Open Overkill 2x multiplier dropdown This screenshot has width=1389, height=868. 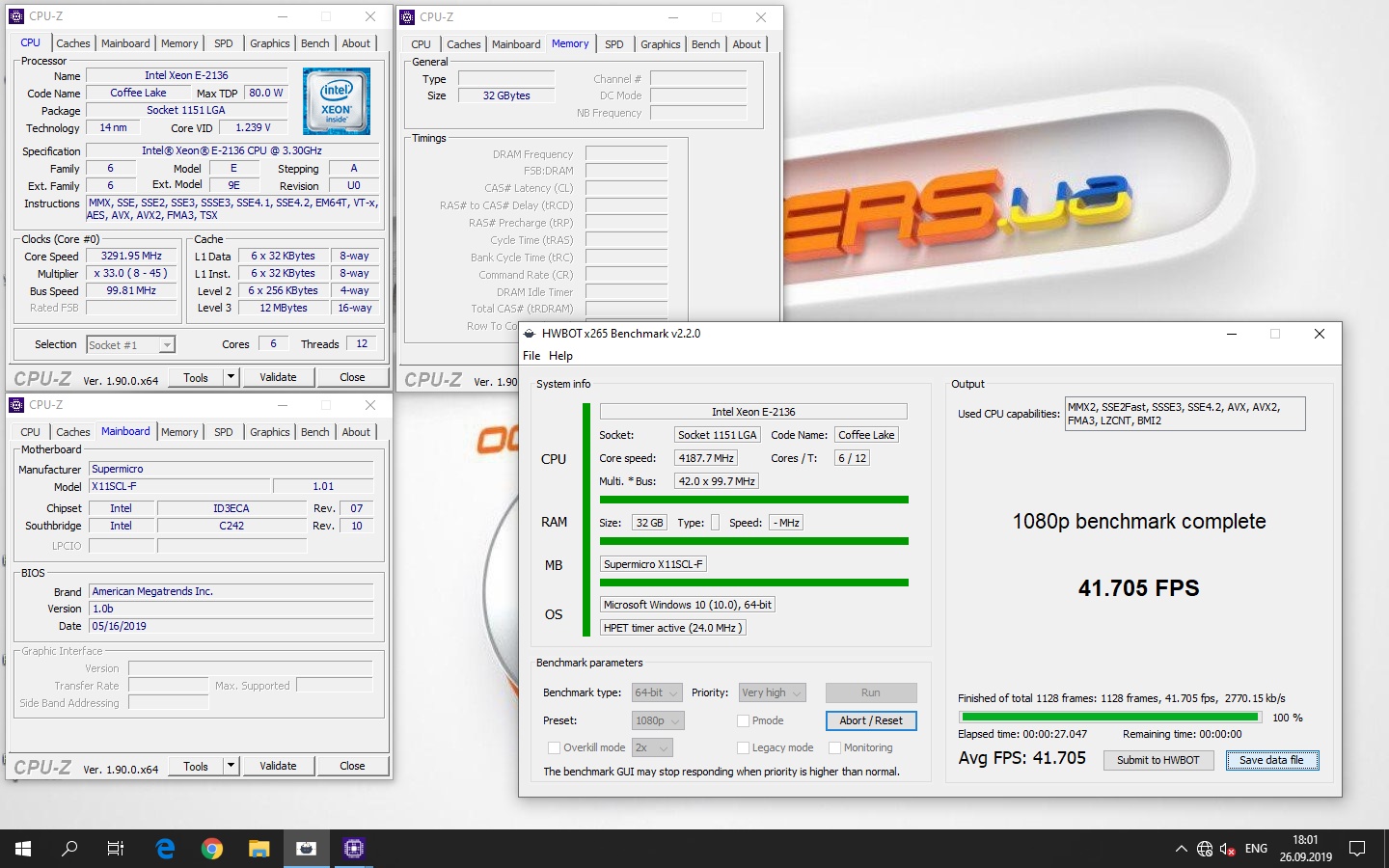652,747
